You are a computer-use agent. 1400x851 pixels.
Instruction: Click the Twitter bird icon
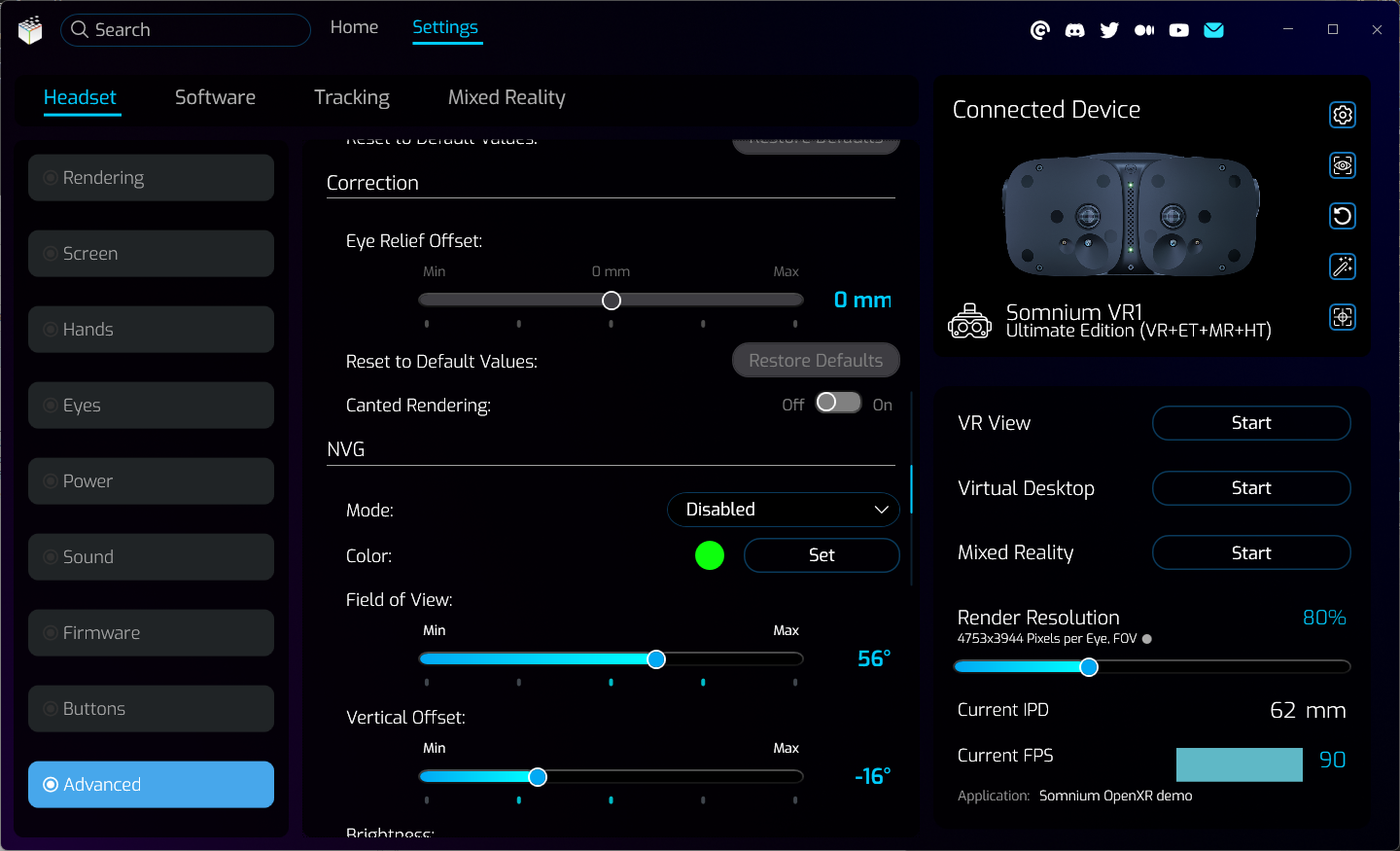pos(1109,30)
